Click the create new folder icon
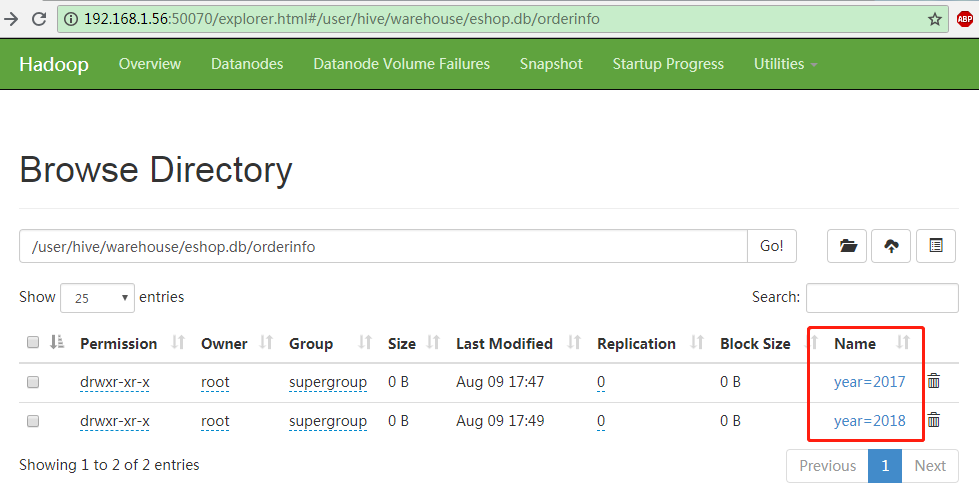The height and width of the screenshot is (502, 979). click(848, 246)
